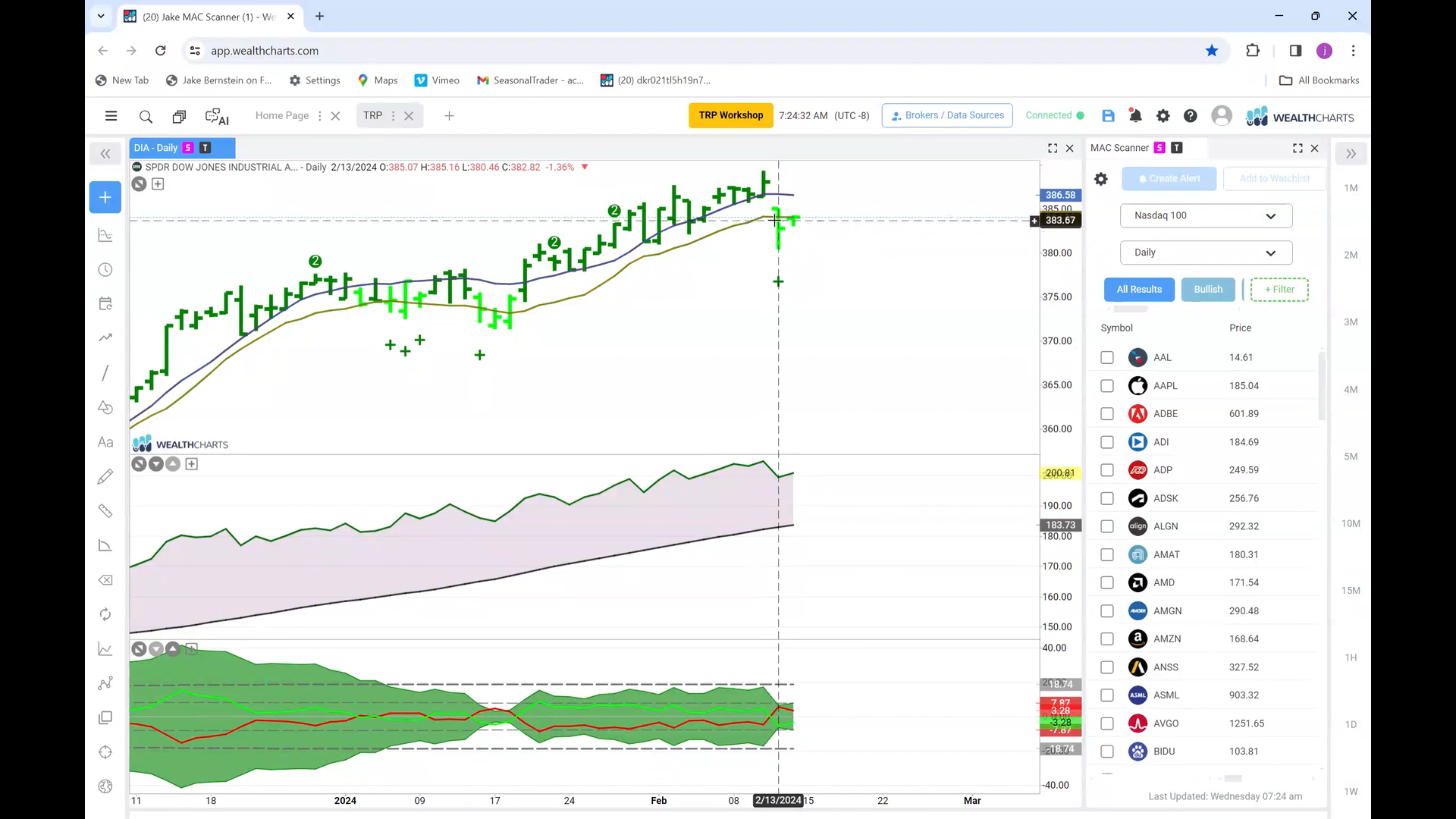1456x819 pixels.
Task: Open Brokers / Data Sources
Action: click(947, 115)
